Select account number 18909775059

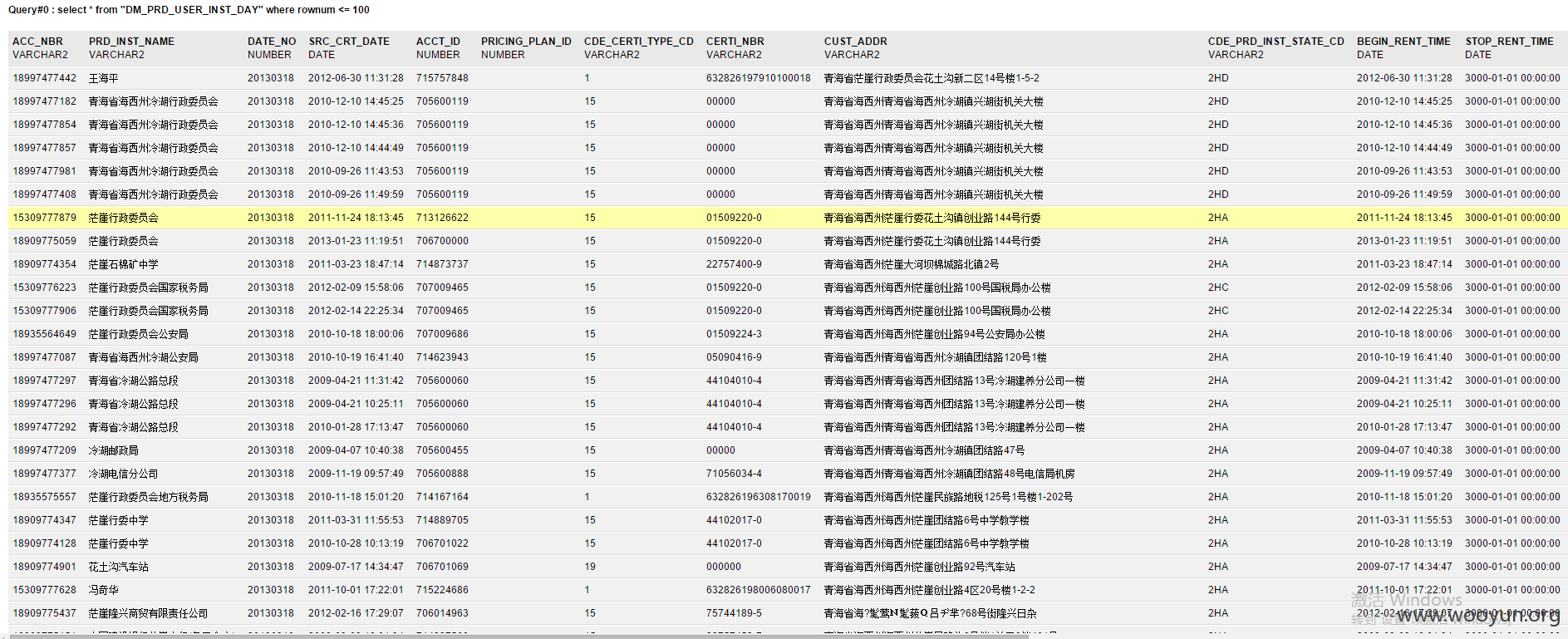(x=44, y=241)
